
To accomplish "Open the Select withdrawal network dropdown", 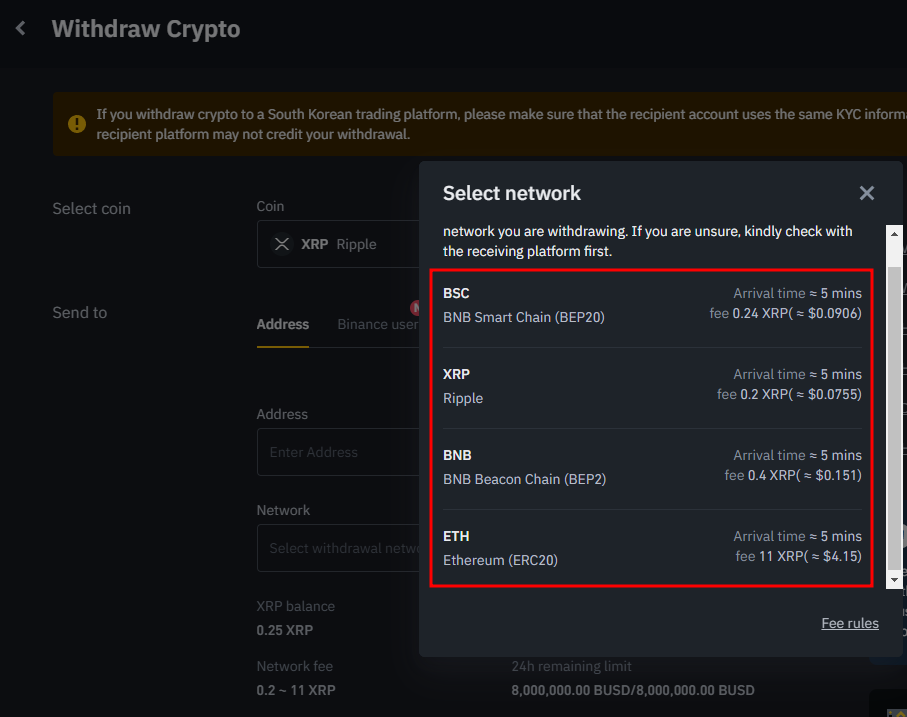I will click(340, 548).
